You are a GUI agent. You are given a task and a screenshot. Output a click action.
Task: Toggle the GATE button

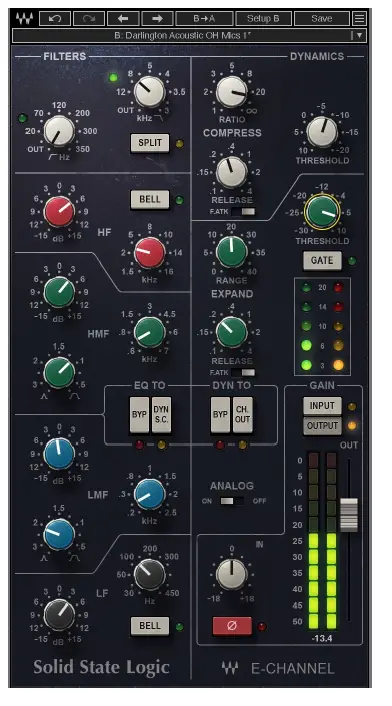click(322, 261)
